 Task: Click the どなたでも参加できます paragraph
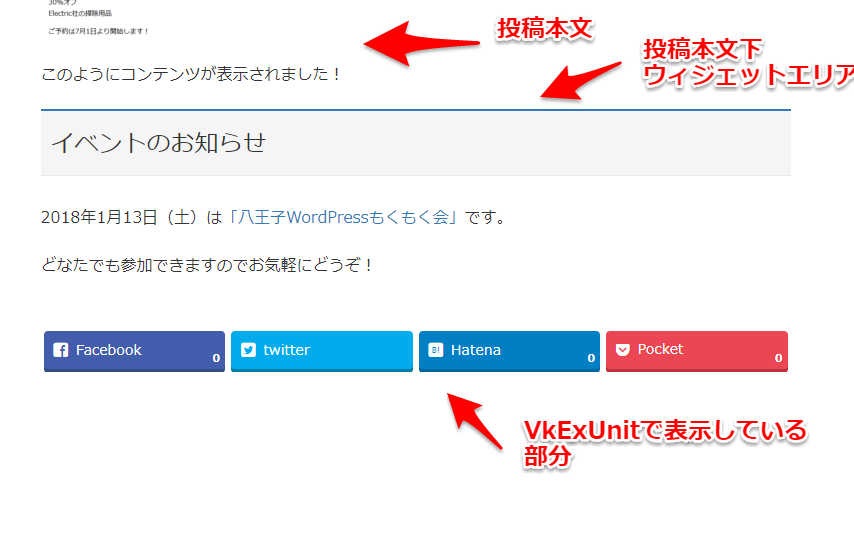coord(206,265)
